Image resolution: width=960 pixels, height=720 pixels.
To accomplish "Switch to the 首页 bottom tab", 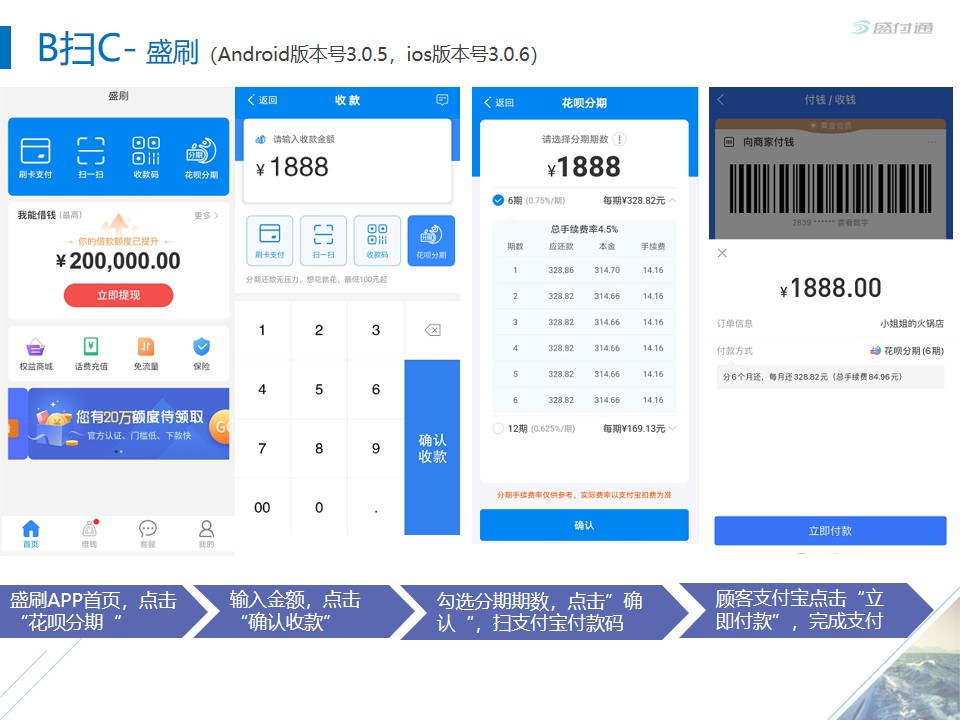I will coord(31,534).
